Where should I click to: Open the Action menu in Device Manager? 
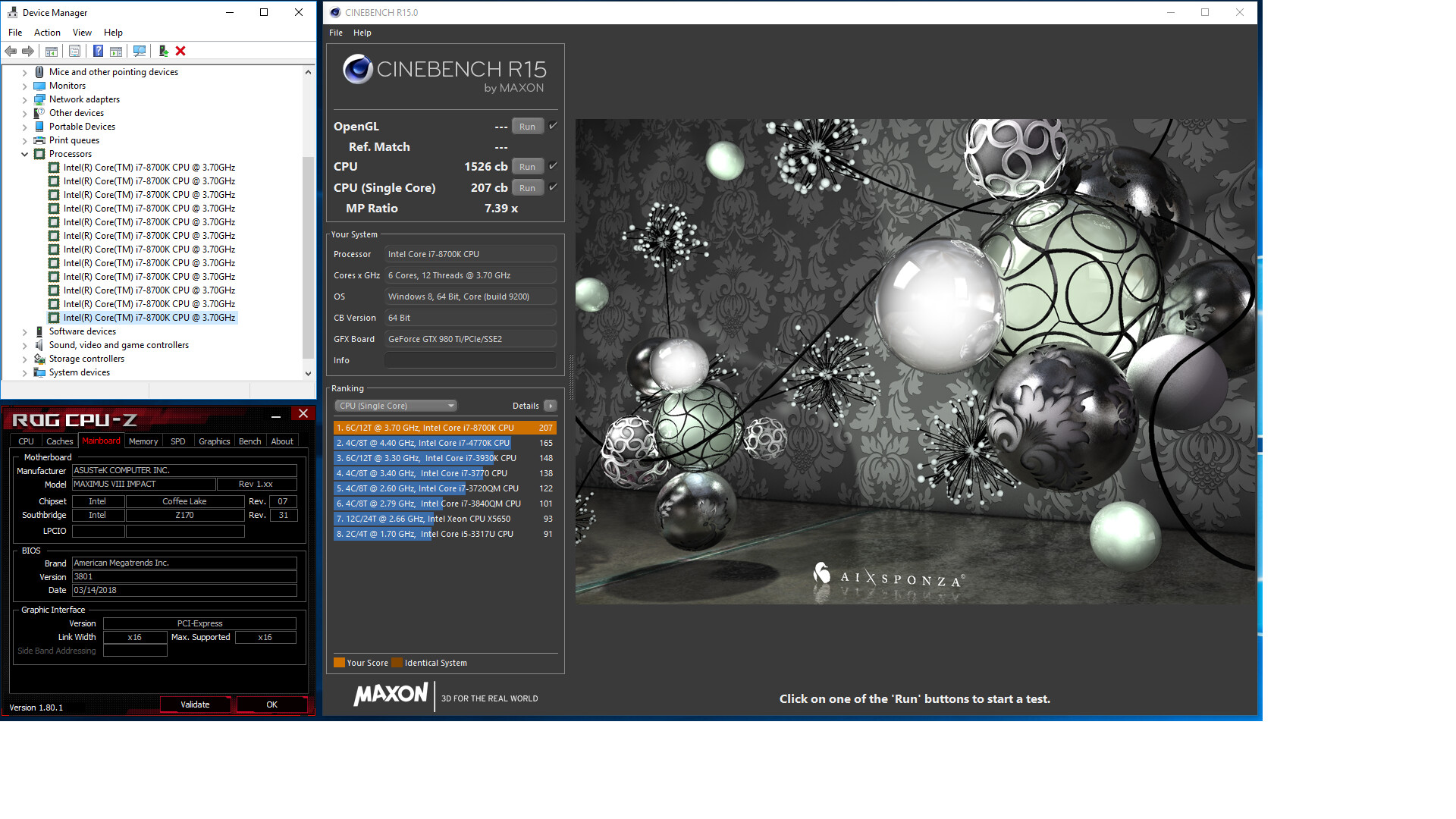[47, 33]
